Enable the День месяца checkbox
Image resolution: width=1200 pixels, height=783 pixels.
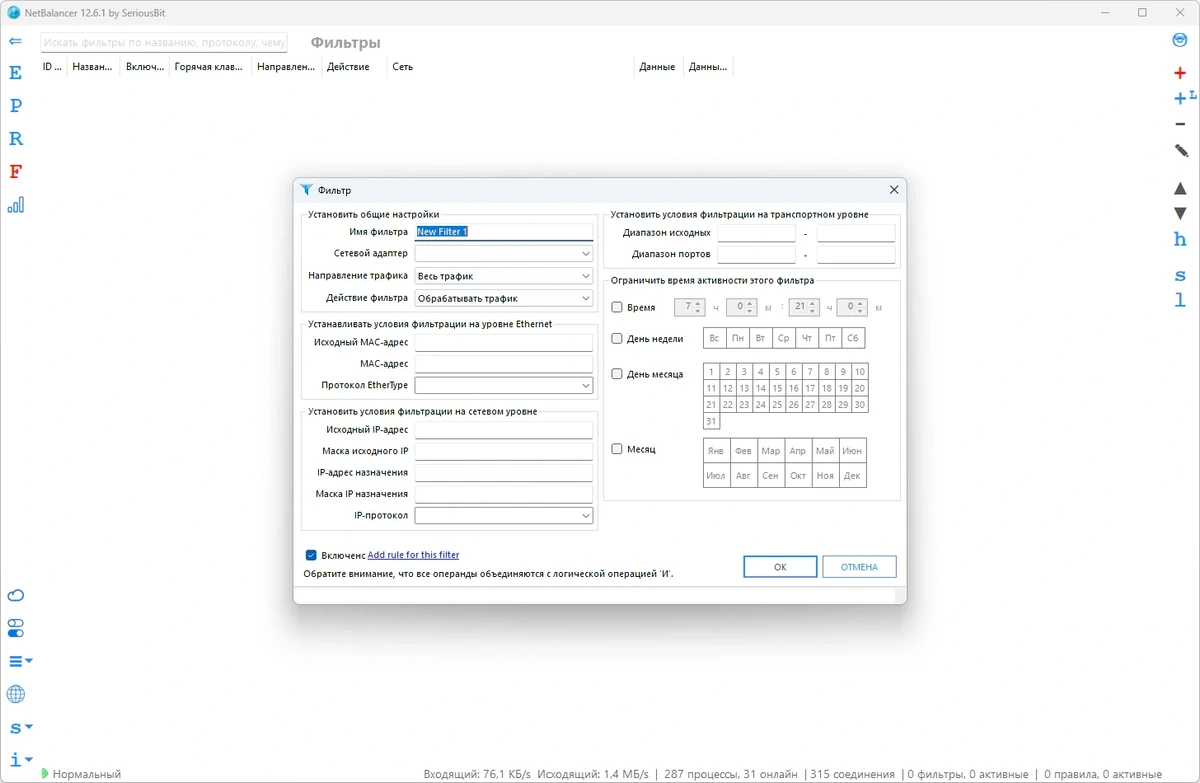617,374
